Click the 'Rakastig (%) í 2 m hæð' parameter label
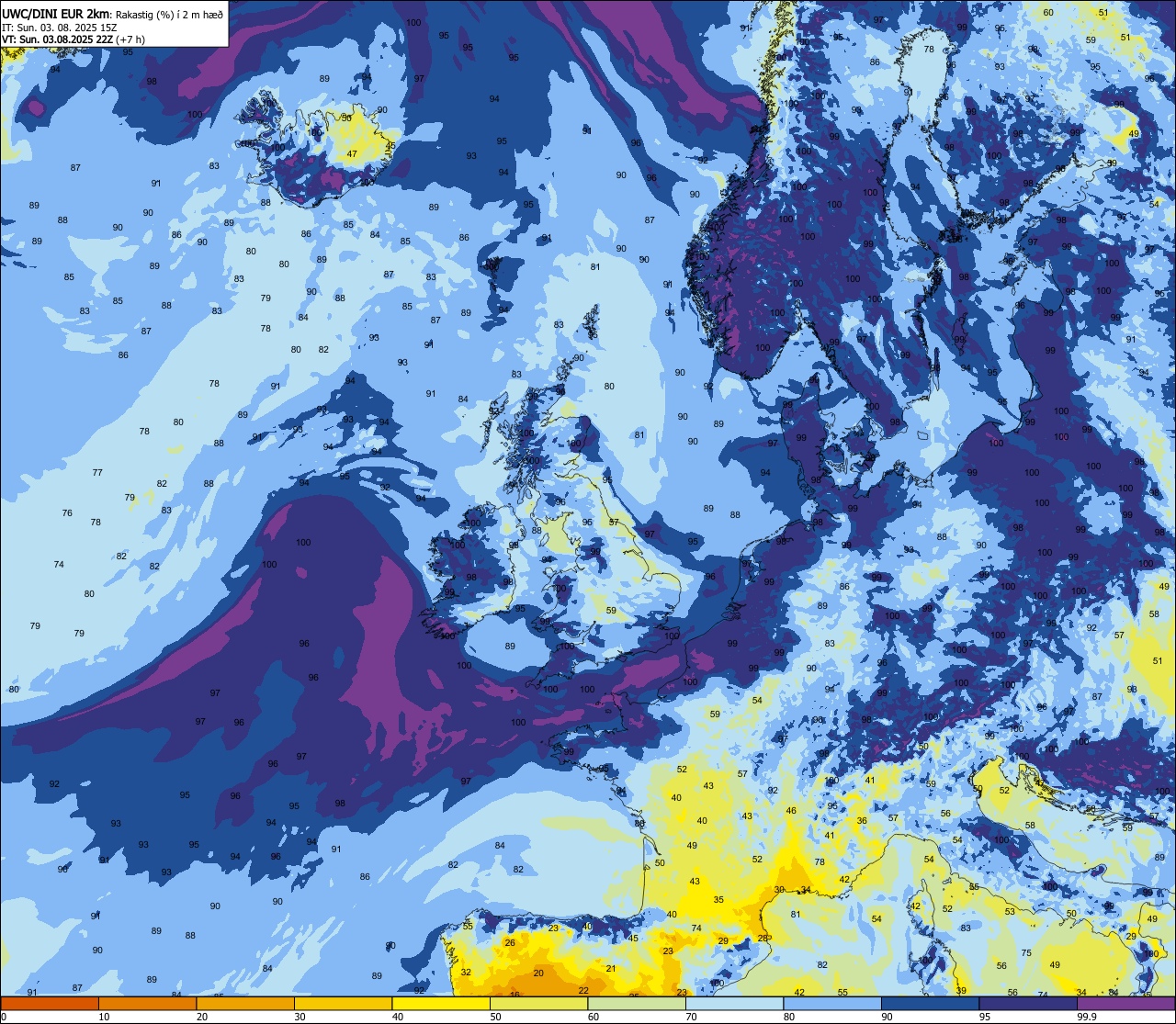 (169, 14)
